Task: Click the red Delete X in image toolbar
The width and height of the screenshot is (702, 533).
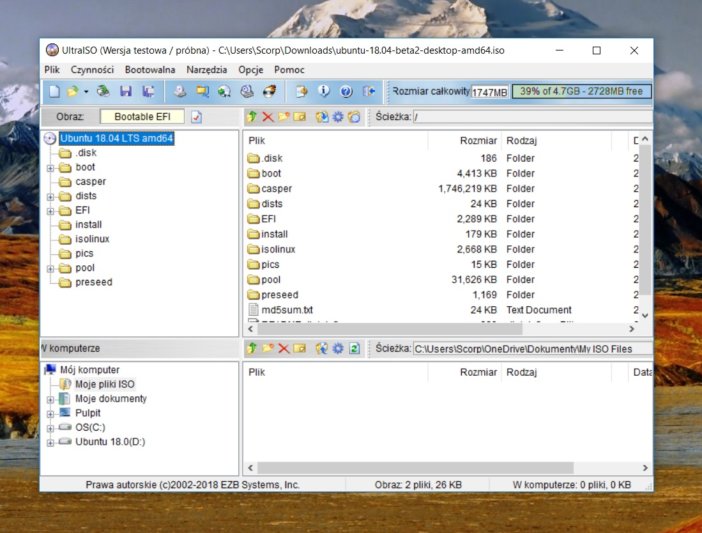Action: [268, 117]
